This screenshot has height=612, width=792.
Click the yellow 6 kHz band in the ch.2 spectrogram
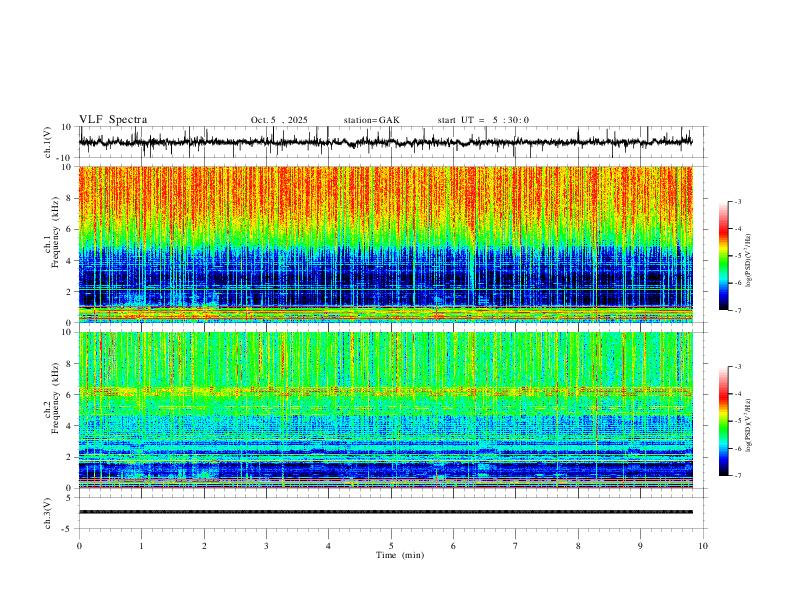click(x=385, y=390)
